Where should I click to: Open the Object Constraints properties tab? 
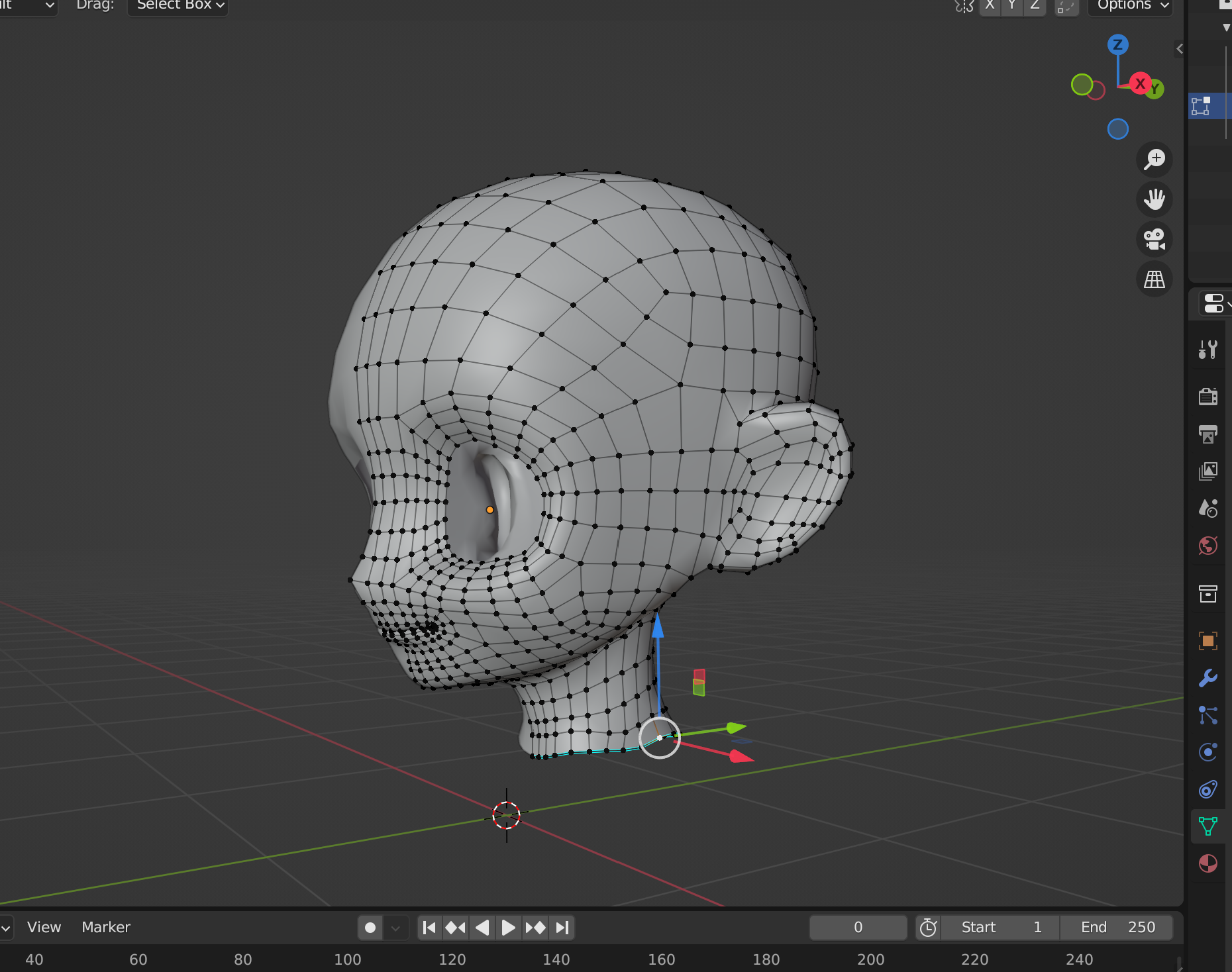pyautogui.click(x=1207, y=789)
